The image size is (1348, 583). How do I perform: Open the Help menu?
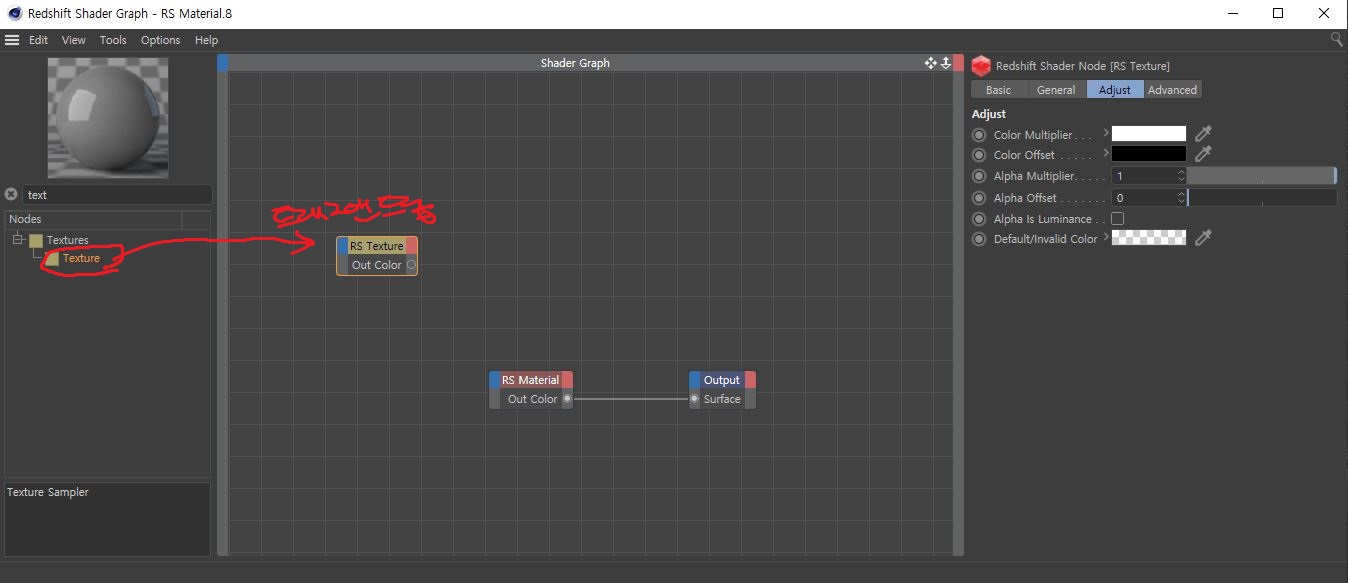(x=206, y=40)
